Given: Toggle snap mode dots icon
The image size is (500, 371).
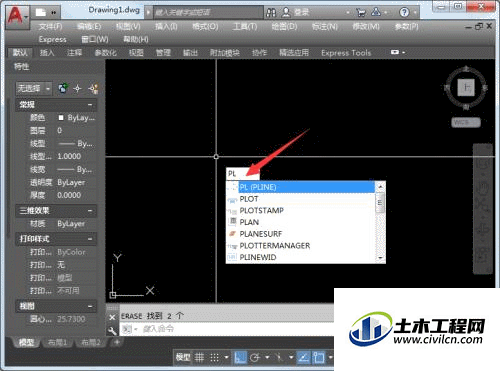Looking at the screenshot, I should (x=214, y=358).
